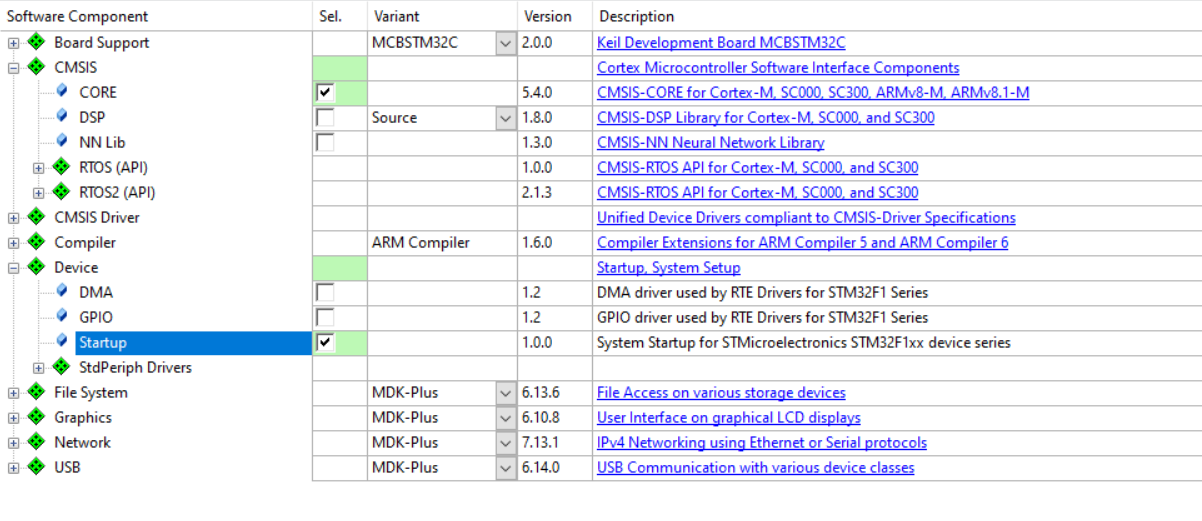Click the DSP component blue icon
Screen dimensions: 1202x521
62,116
